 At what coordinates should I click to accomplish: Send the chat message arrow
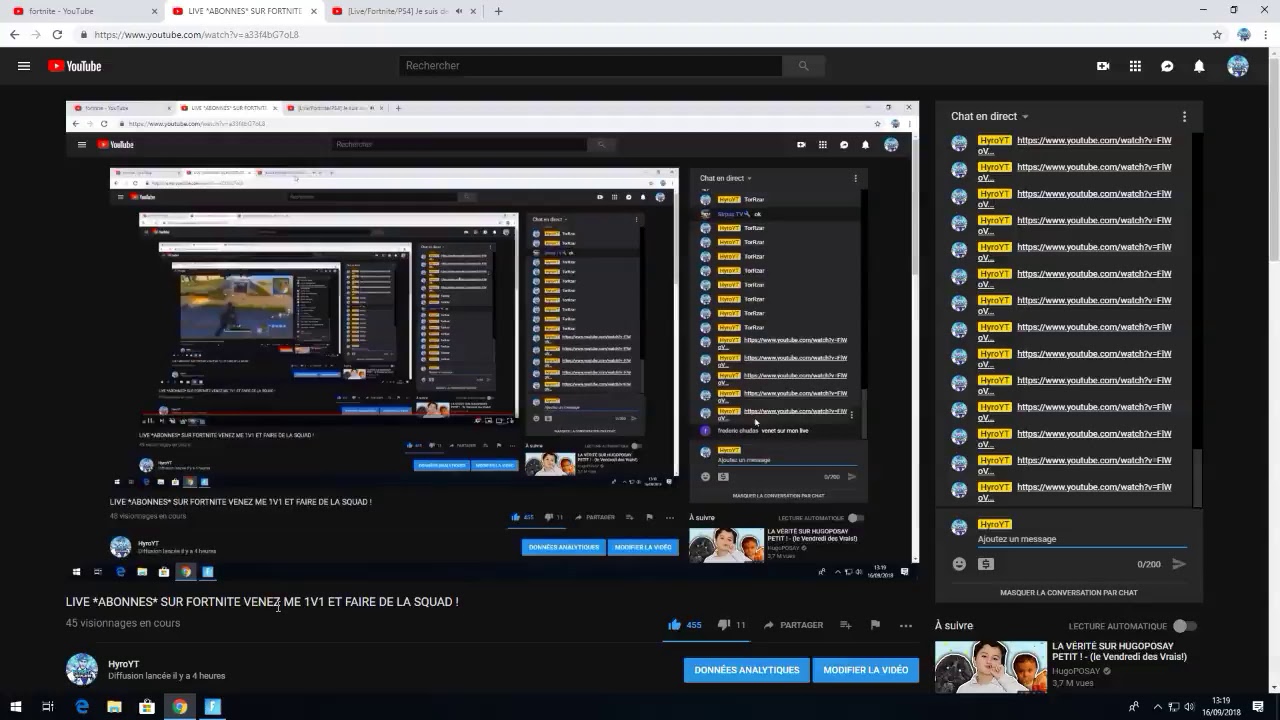click(1179, 564)
